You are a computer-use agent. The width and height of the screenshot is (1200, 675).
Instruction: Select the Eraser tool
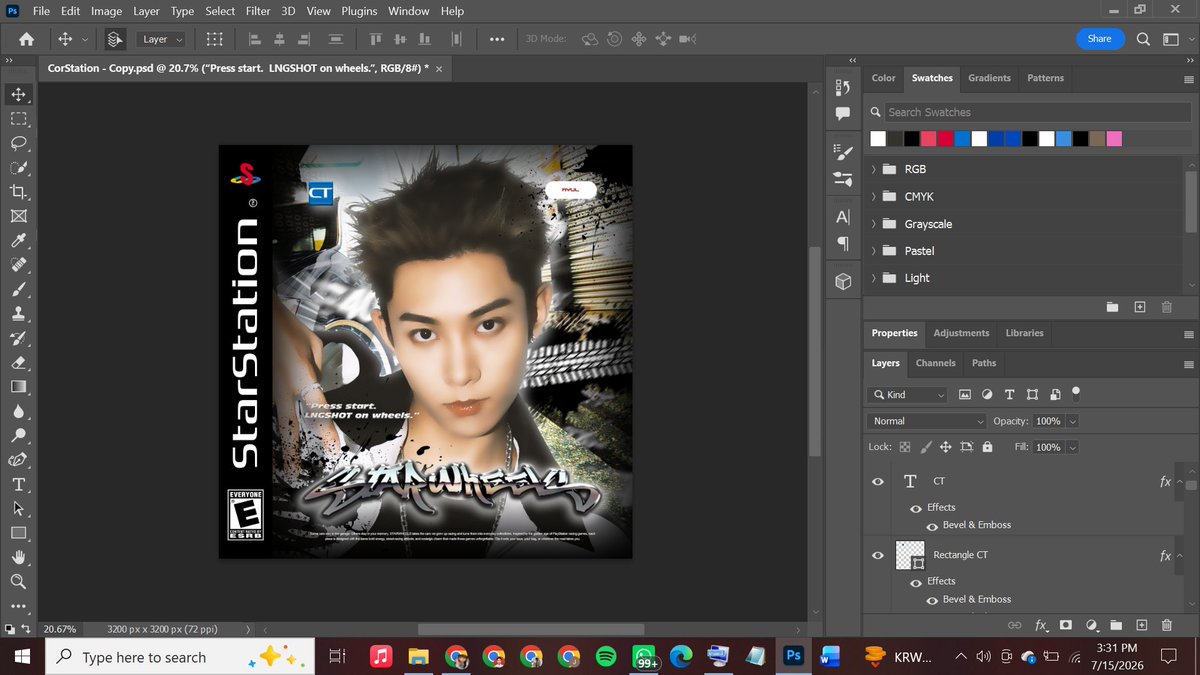point(18,362)
